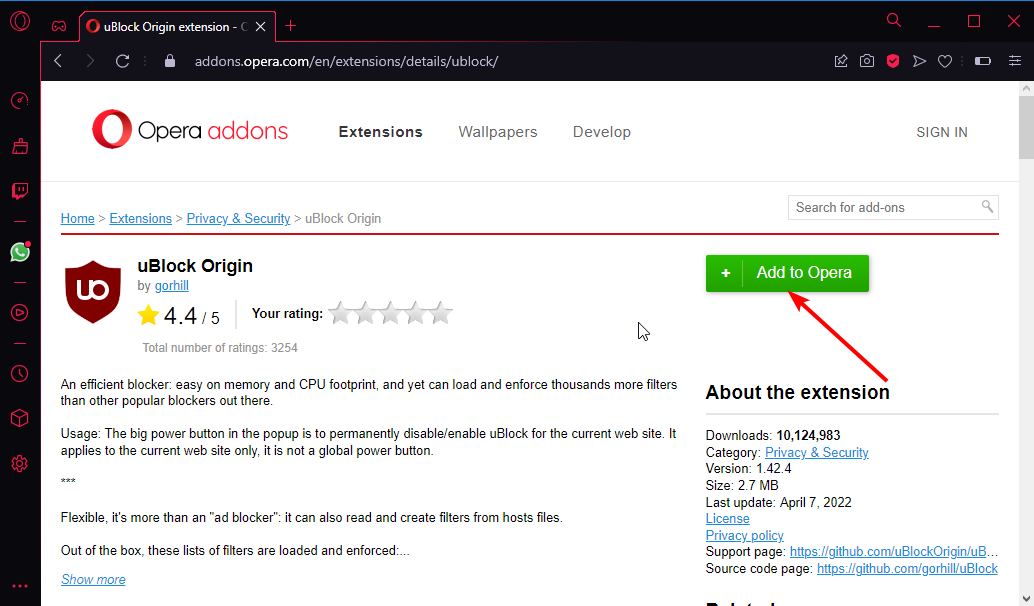Open GX Cleaner in the sidebar
1034x606 pixels.
[x=20, y=146]
